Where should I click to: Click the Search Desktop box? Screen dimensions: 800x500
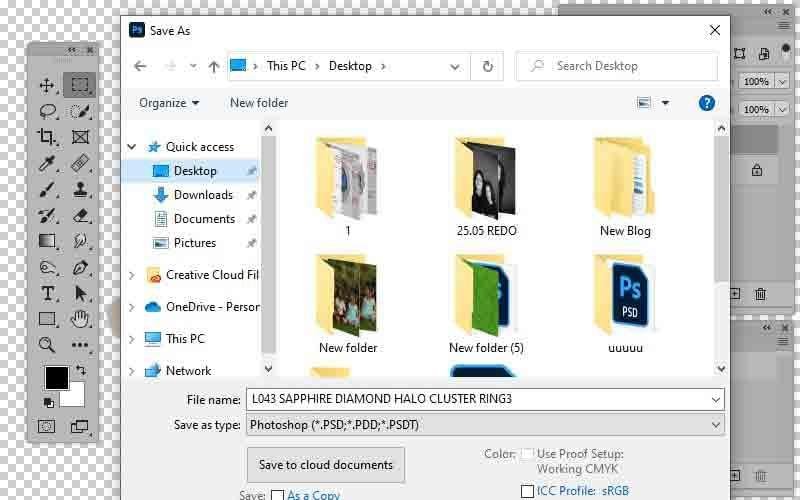coord(617,66)
